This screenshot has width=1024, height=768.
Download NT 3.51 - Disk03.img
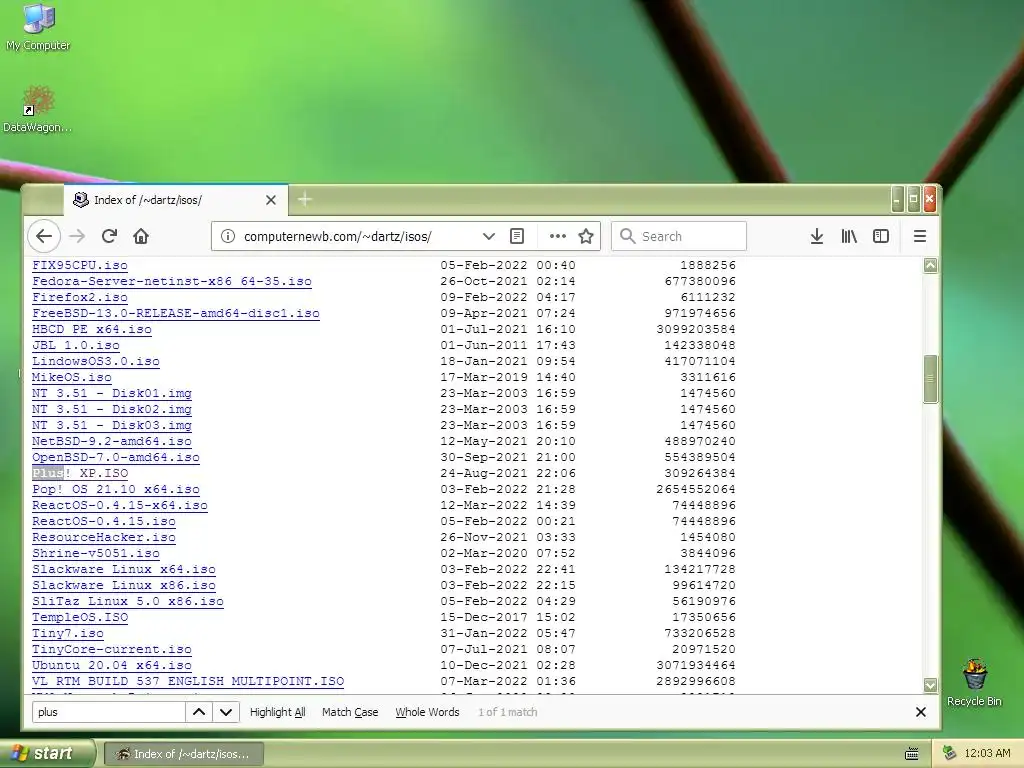tap(112, 425)
